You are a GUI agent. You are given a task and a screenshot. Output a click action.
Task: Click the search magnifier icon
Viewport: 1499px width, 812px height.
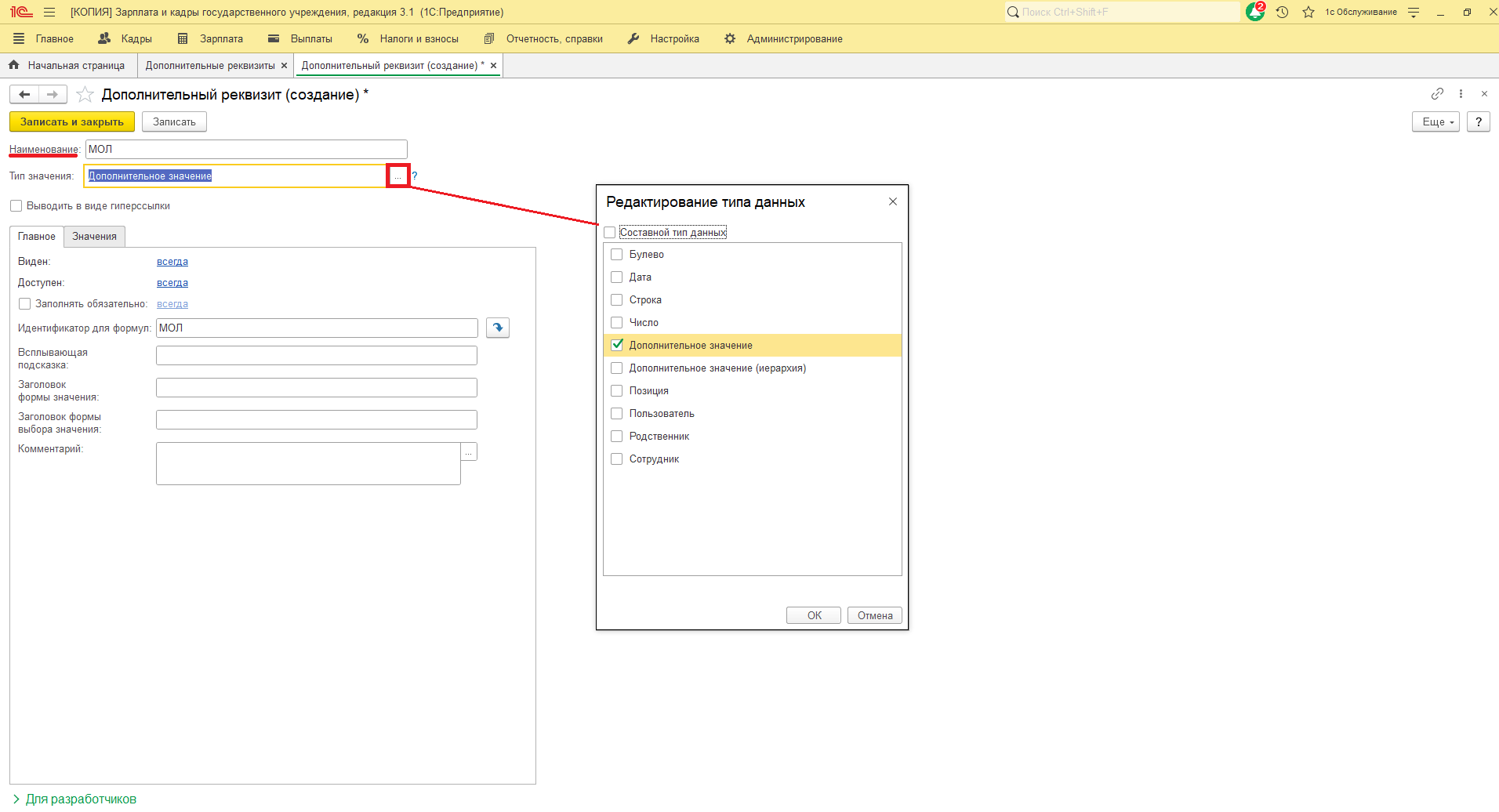tap(1013, 12)
